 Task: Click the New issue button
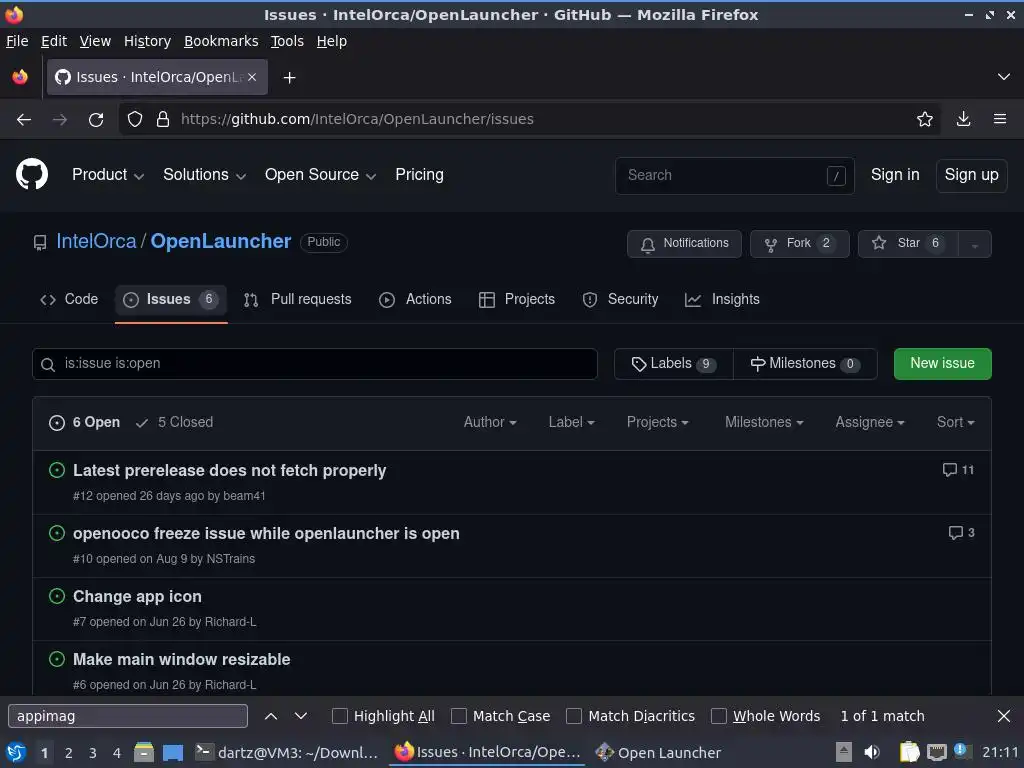tap(942, 364)
